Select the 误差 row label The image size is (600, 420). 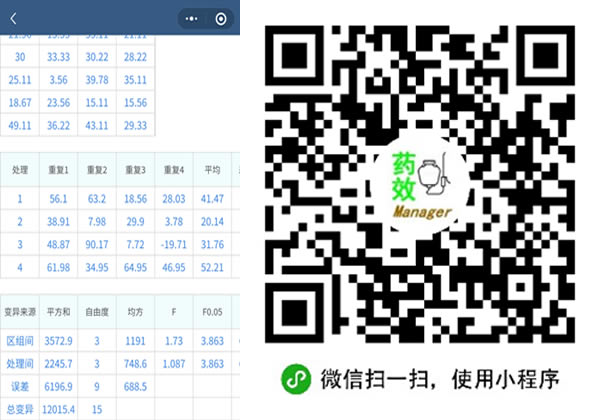[20, 387]
